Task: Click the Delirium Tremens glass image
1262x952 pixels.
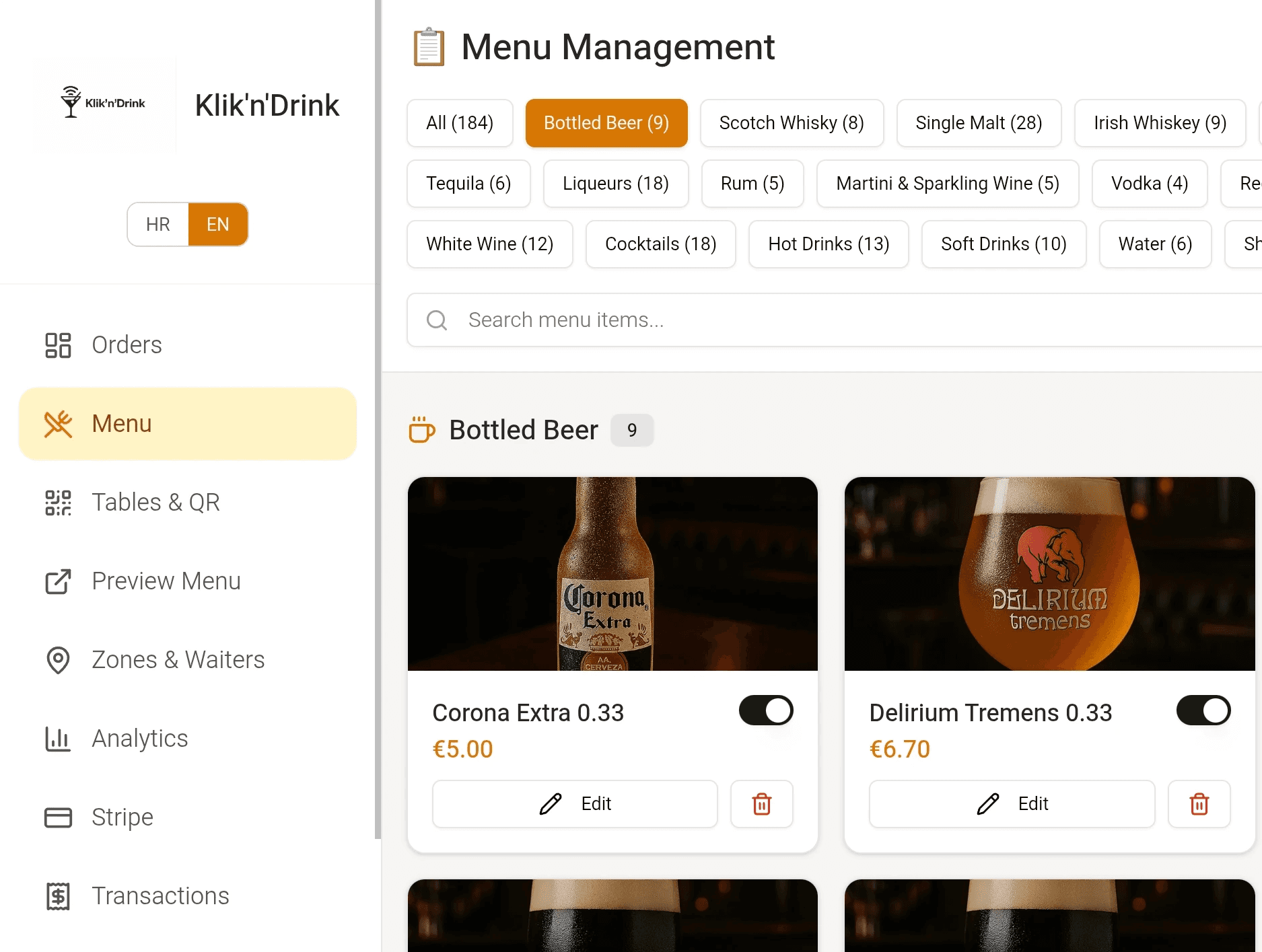Action: (1049, 574)
